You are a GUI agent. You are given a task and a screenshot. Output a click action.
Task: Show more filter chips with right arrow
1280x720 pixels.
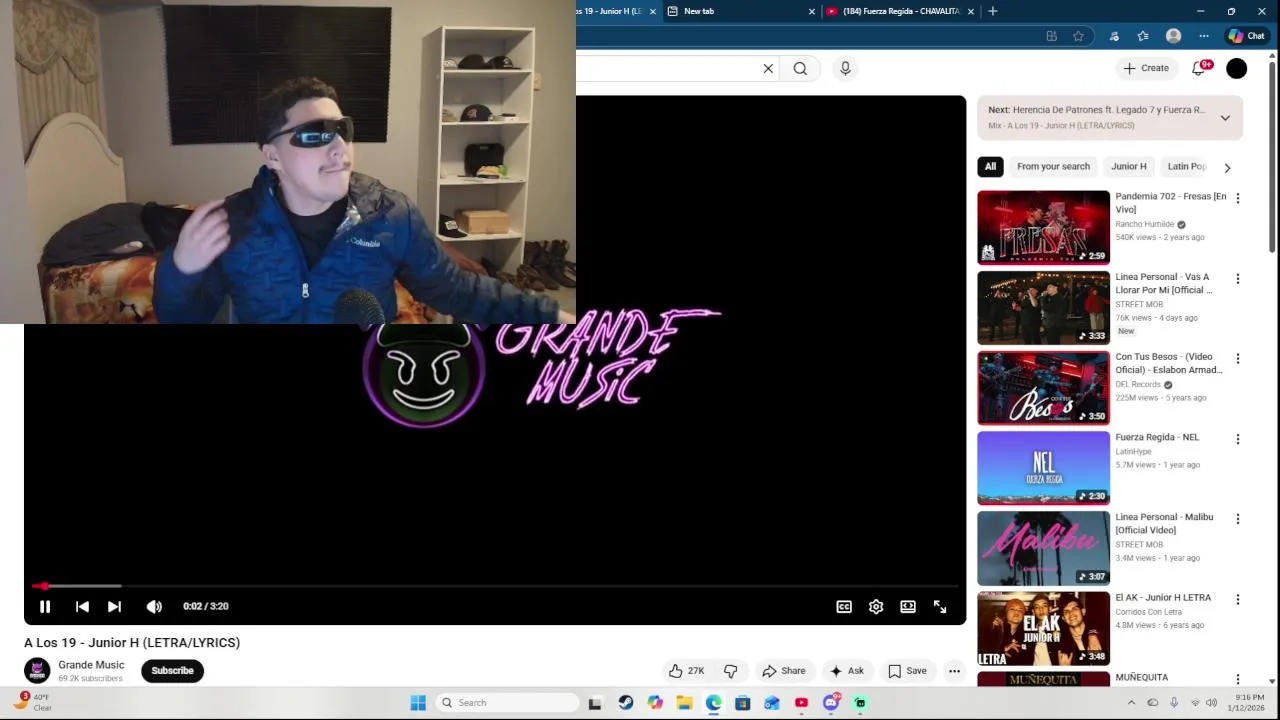(1227, 167)
